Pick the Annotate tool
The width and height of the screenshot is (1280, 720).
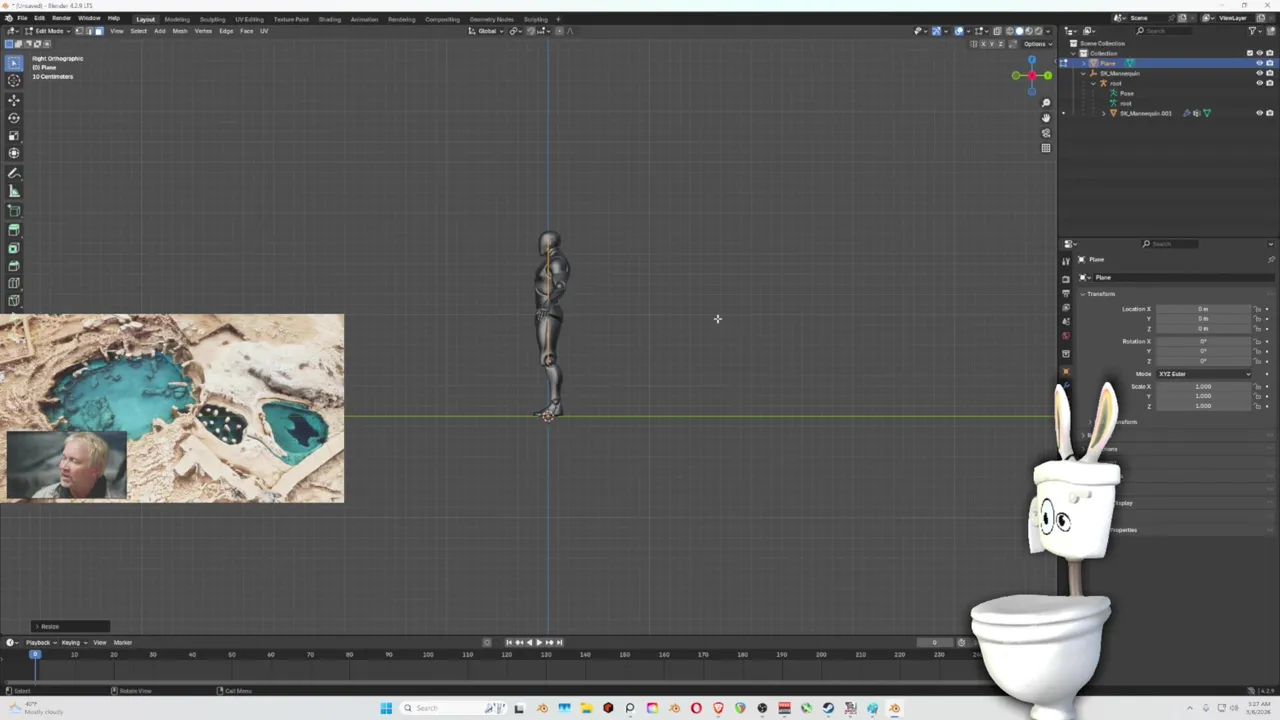click(x=14, y=173)
